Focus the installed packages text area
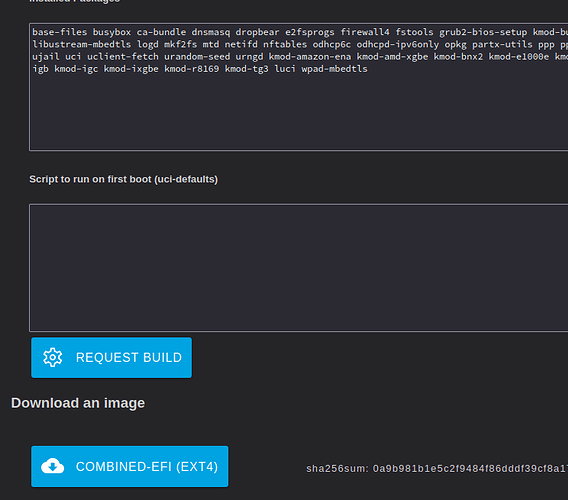The width and height of the screenshot is (568, 500). (298, 87)
